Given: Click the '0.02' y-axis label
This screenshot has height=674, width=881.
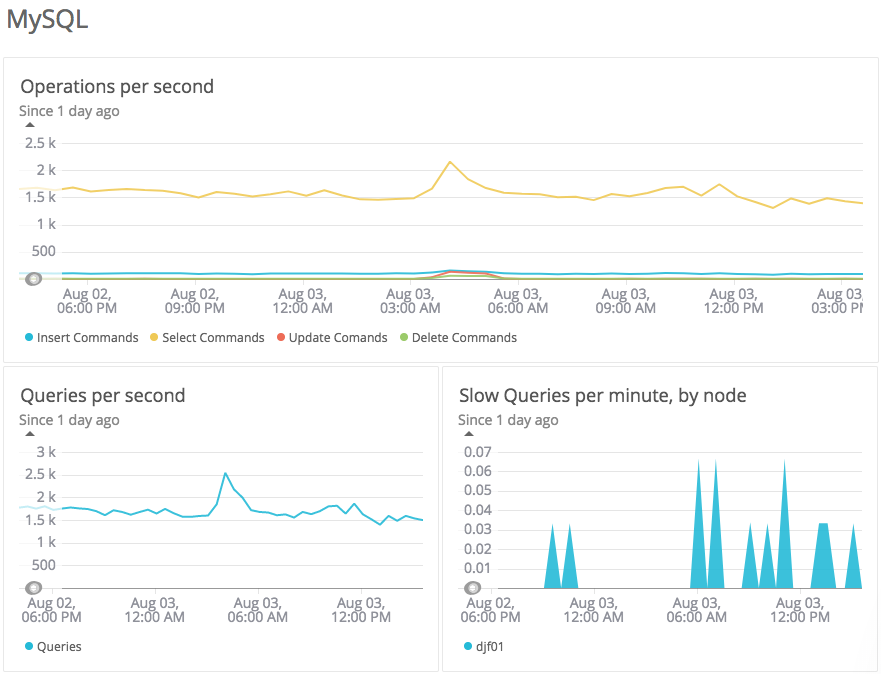Looking at the screenshot, I should click(x=478, y=549).
